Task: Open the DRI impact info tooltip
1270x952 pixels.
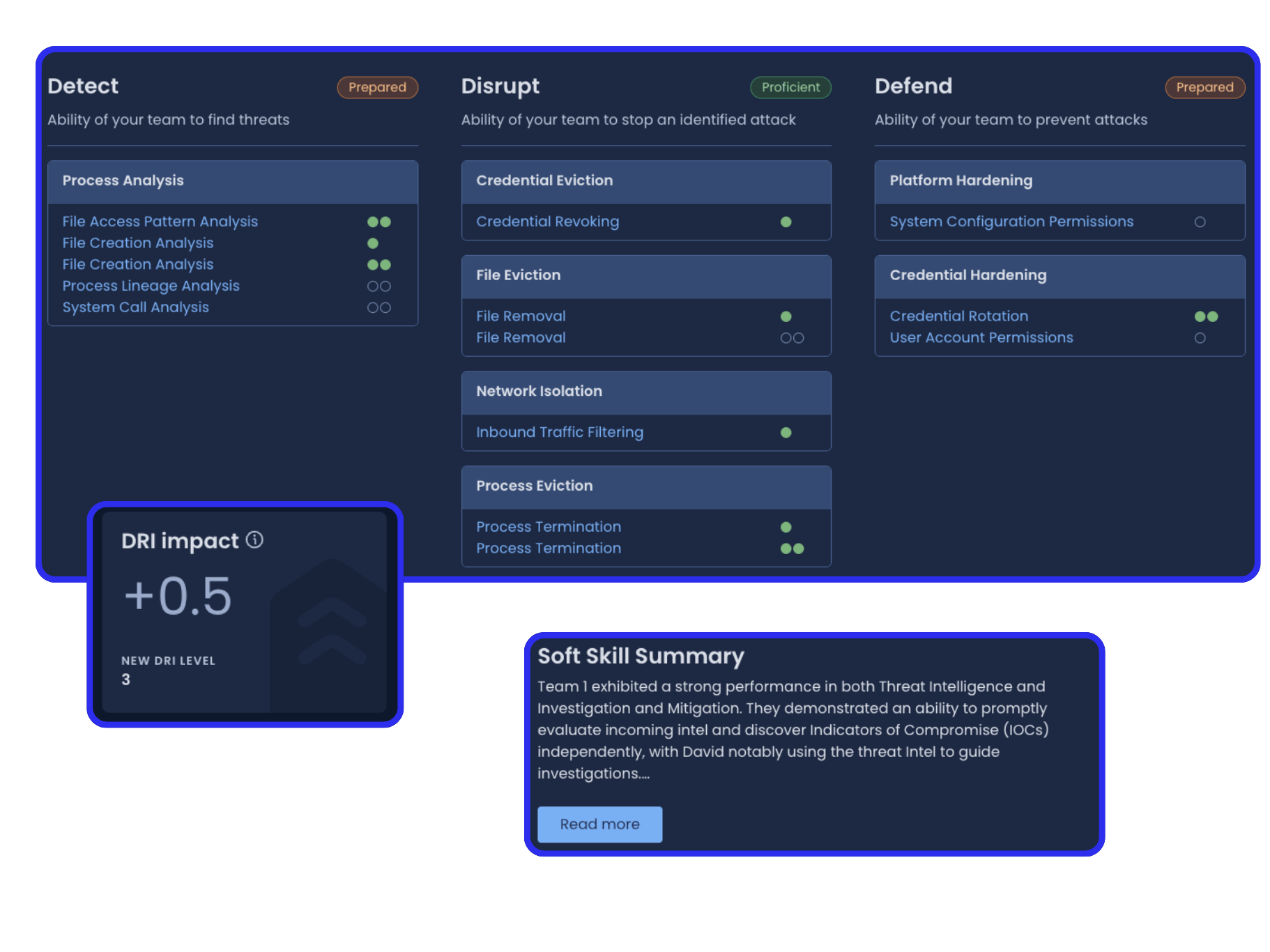Action: (x=255, y=539)
